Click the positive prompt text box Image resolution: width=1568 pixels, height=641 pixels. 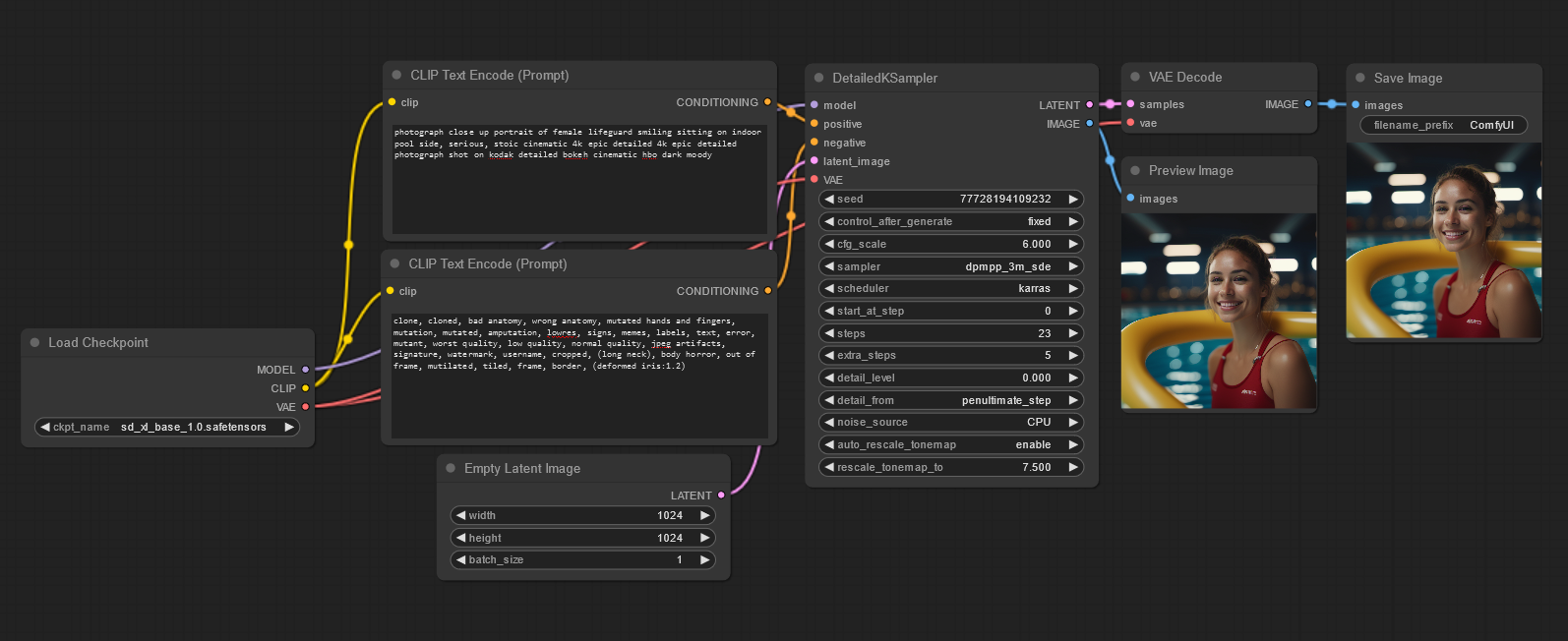[579, 179]
